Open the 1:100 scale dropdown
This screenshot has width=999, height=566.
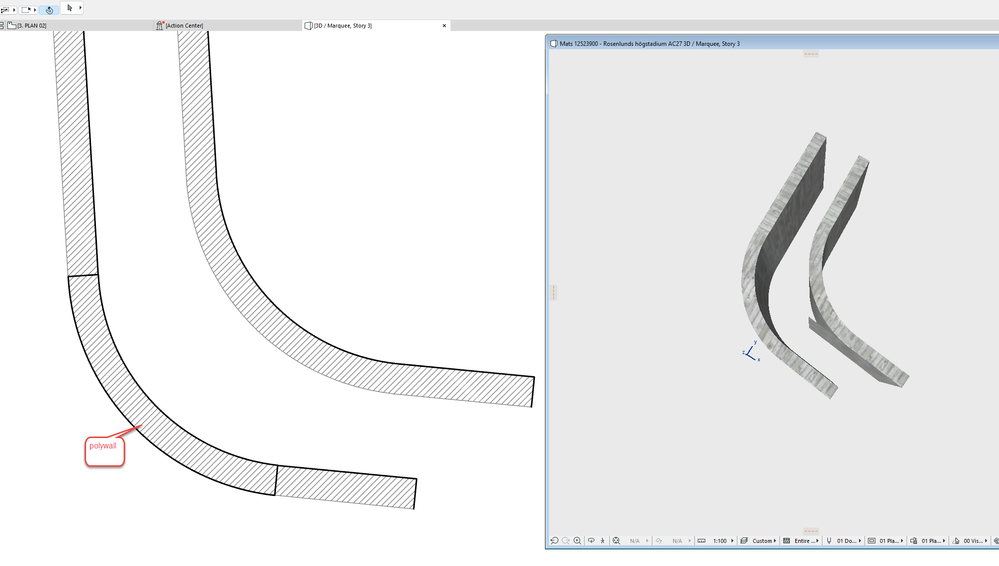(x=722, y=541)
